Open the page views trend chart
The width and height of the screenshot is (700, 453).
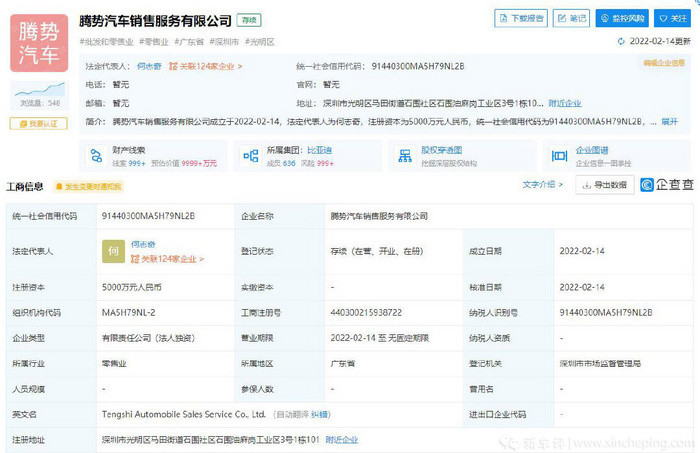pos(39,90)
